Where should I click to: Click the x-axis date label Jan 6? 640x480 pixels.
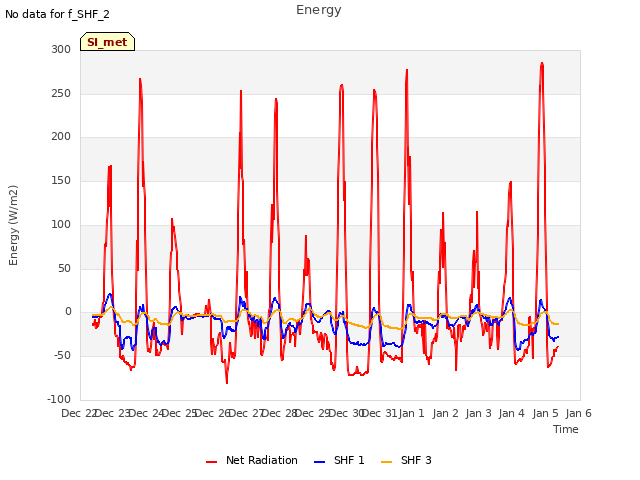[x=578, y=413]
